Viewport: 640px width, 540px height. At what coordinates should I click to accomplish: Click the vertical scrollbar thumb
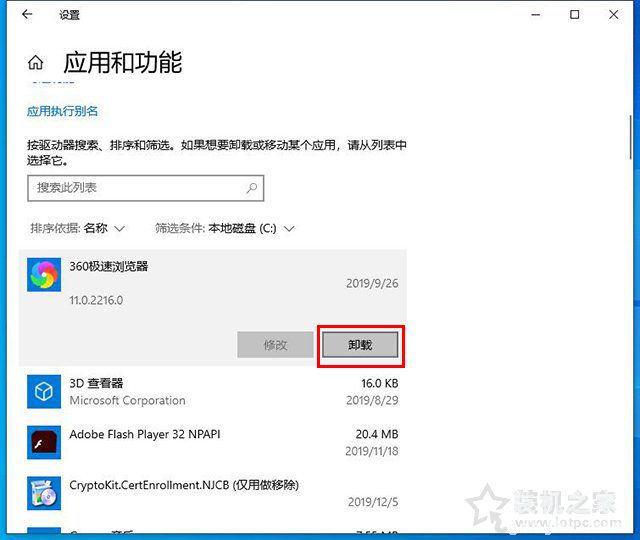(631, 138)
